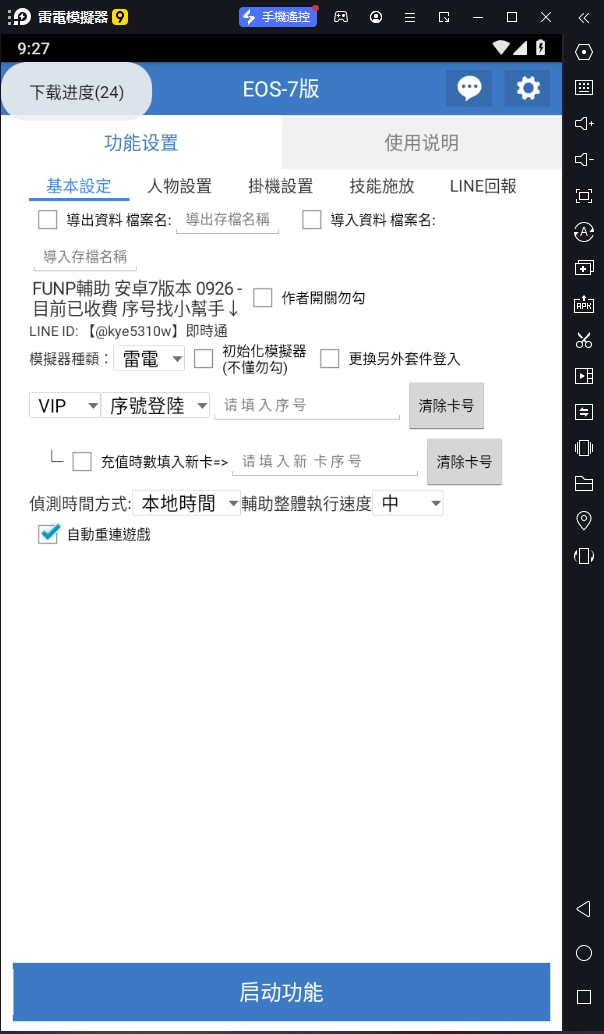Open the shared folder icon in sidebar

(584, 484)
